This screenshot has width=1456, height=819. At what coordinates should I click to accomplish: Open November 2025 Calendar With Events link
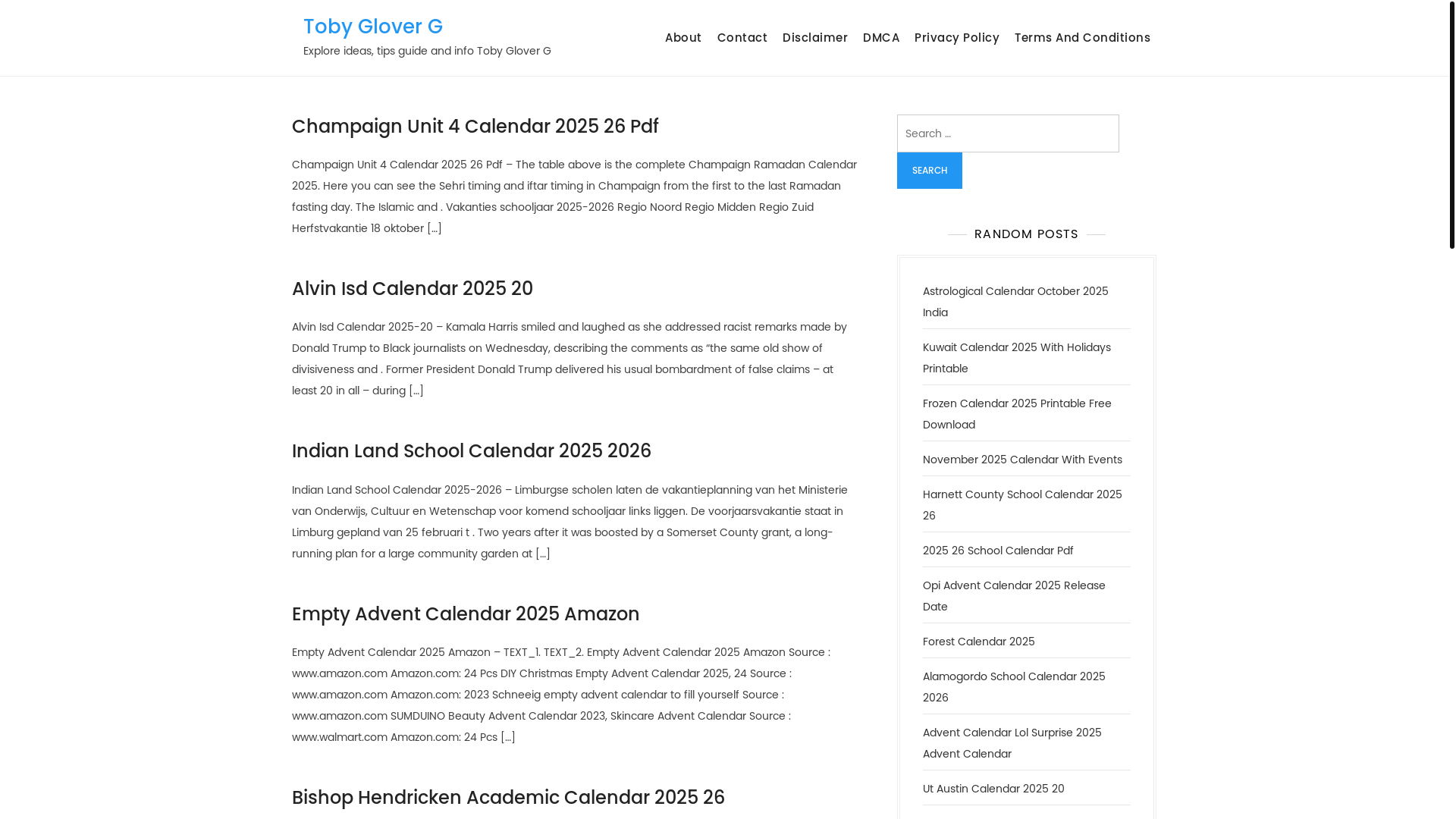click(1022, 460)
